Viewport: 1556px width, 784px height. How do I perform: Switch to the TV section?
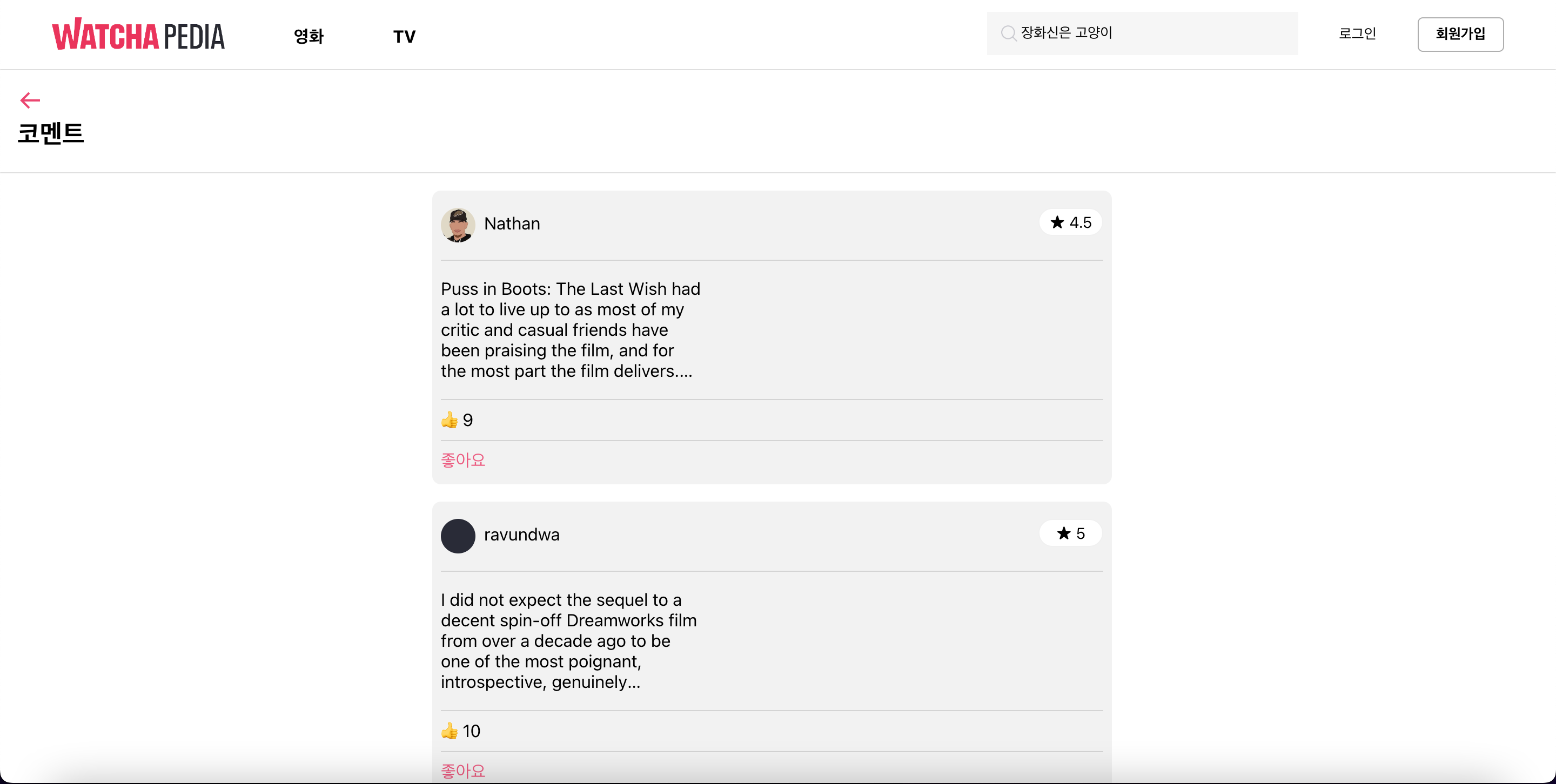pyautogui.click(x=404, y=35)
